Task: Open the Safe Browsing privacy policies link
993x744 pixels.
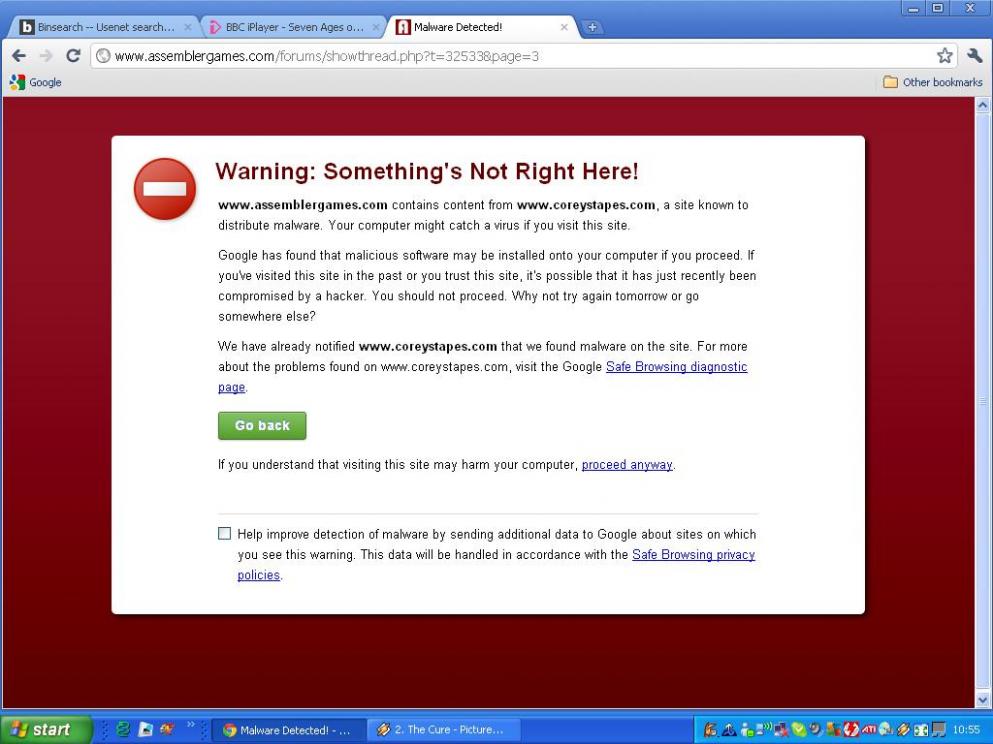Action: click(x=693, y=555)
